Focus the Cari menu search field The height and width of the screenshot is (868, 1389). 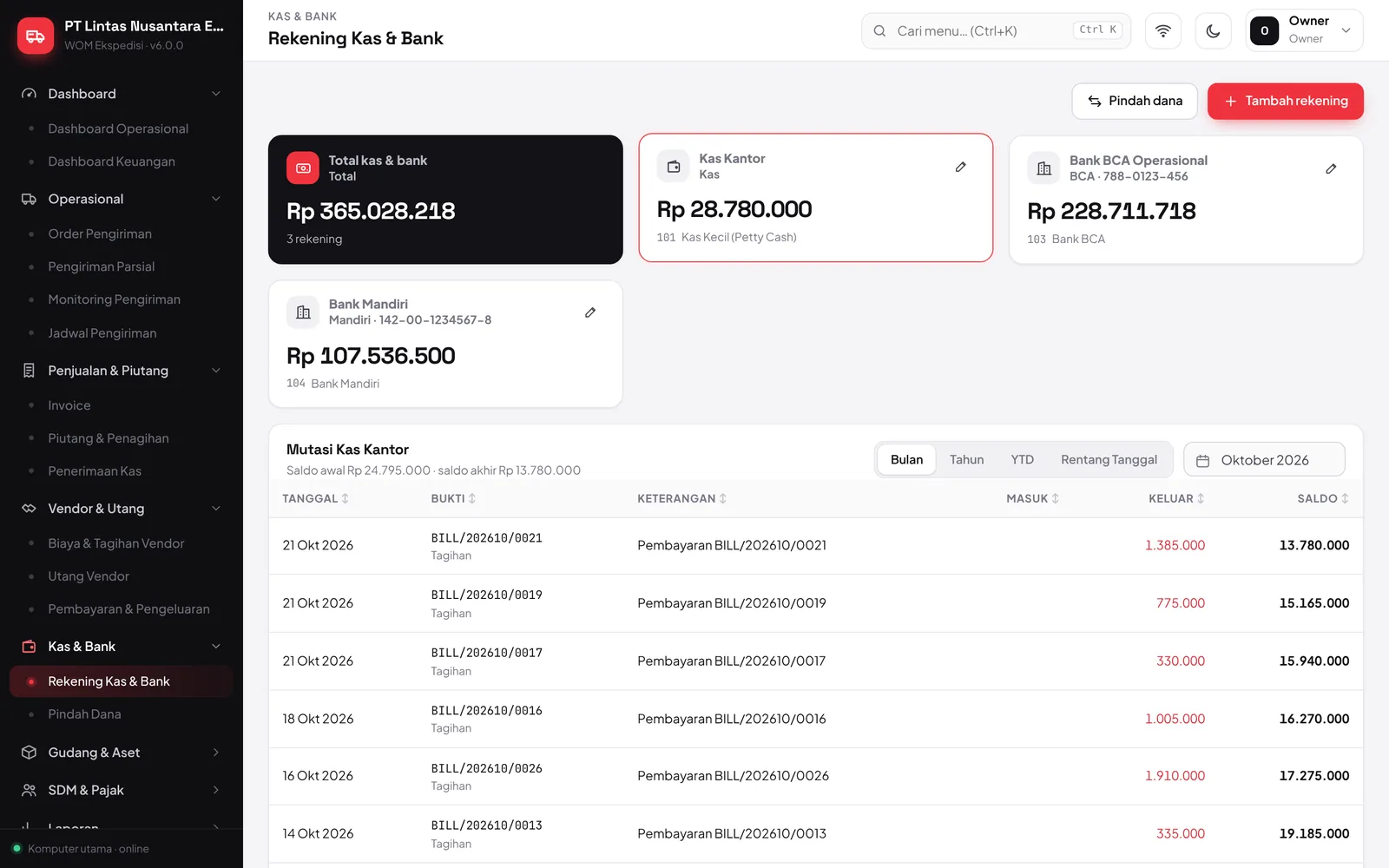[x=996, y=31]
